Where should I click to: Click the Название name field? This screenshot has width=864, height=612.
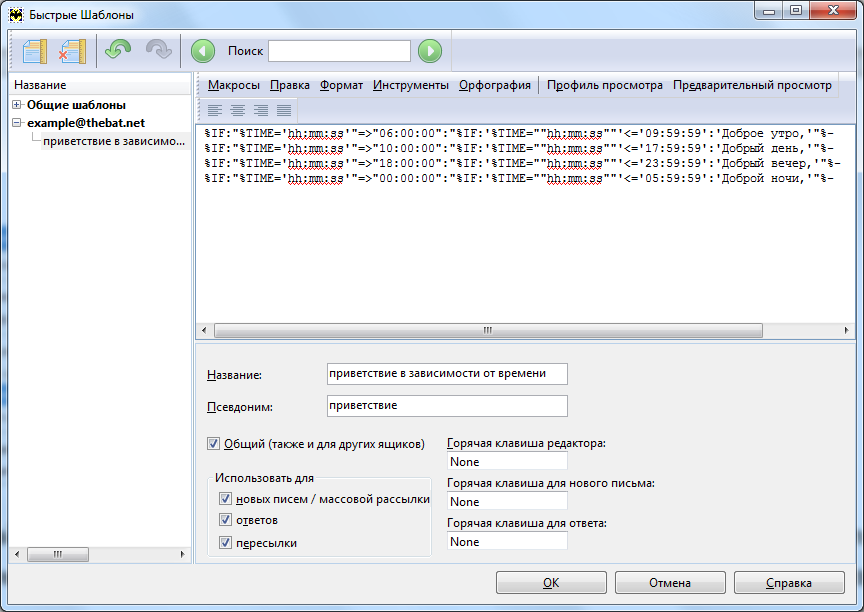[447, 373]
